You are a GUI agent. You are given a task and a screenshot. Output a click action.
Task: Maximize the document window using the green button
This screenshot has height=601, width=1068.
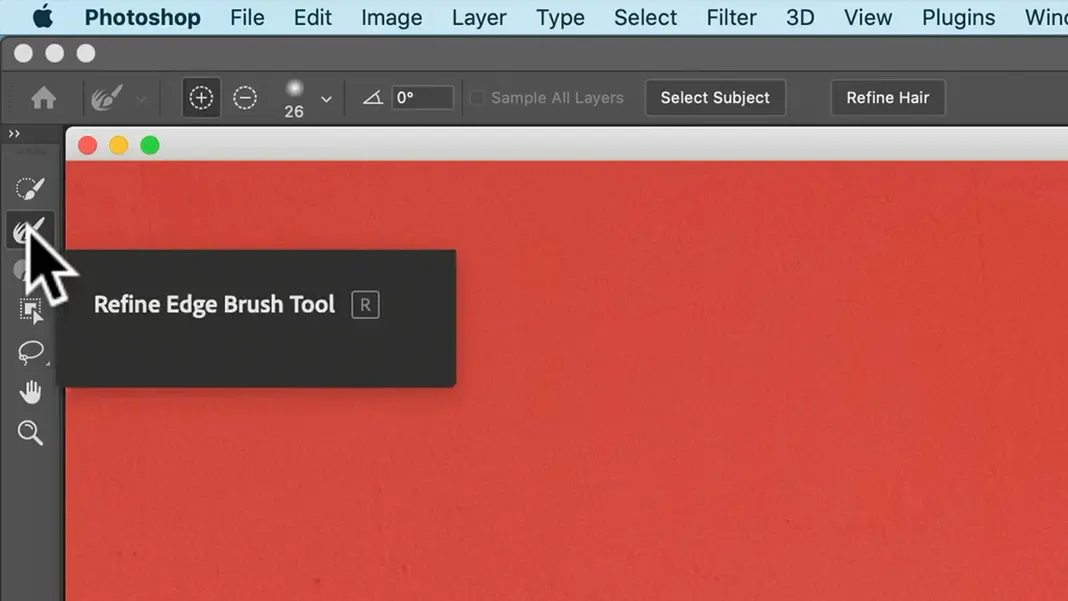(150, 145)
